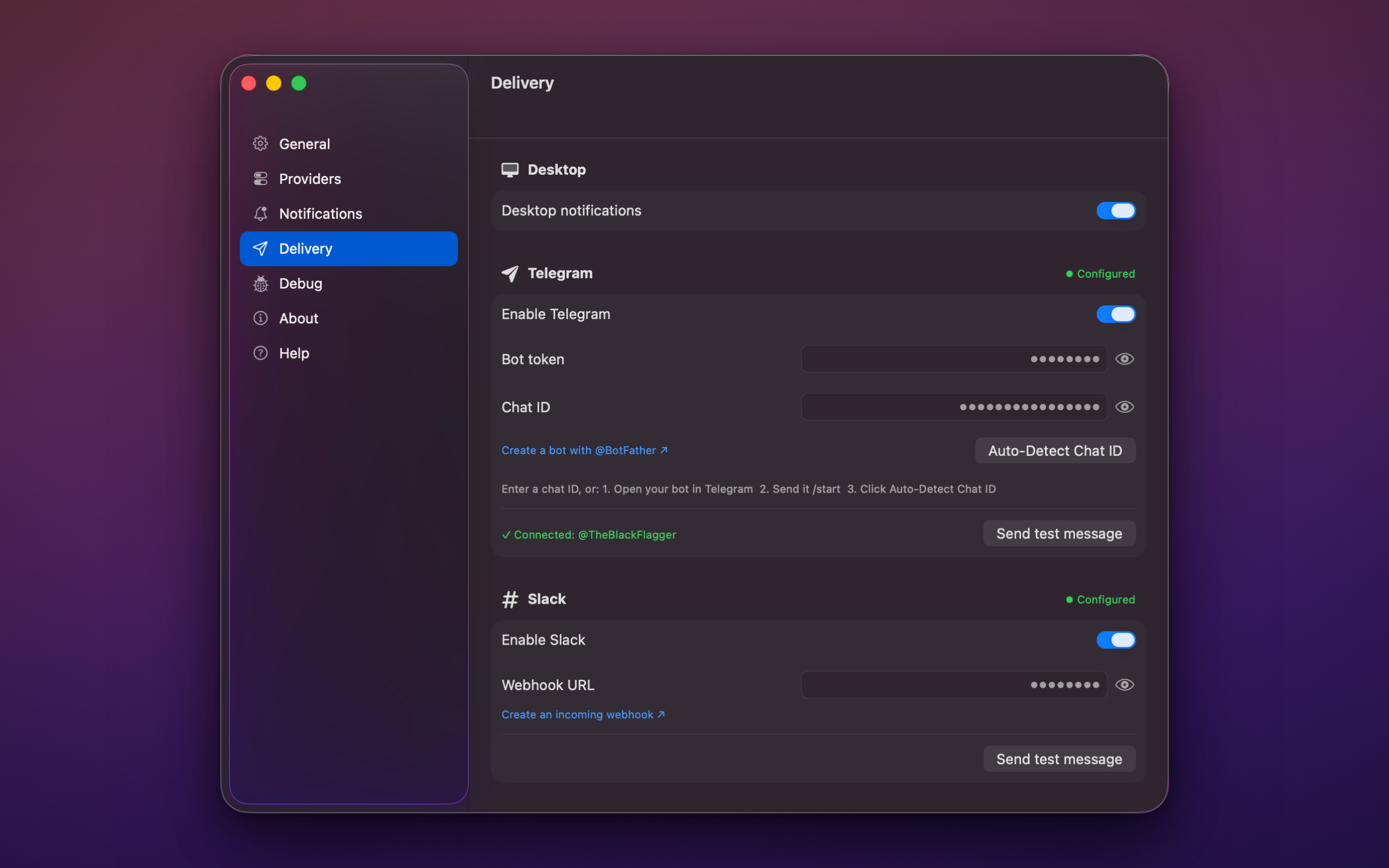Focus the Bot token input field

954,359
